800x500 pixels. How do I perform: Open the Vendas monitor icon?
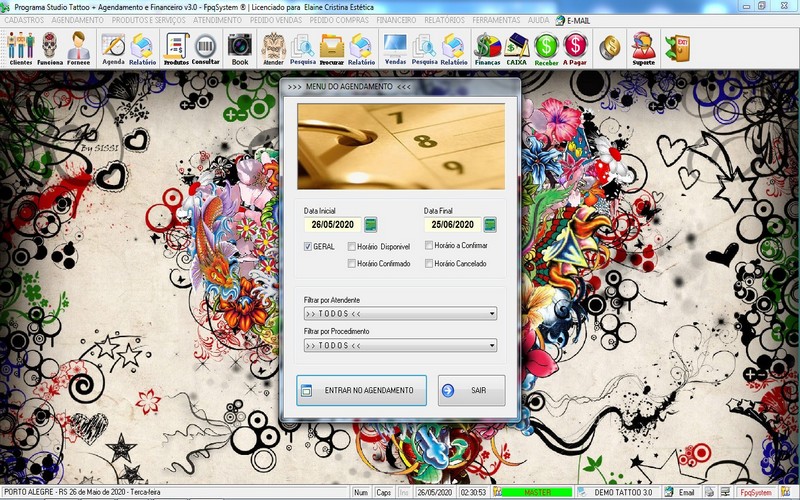(395, 48)
